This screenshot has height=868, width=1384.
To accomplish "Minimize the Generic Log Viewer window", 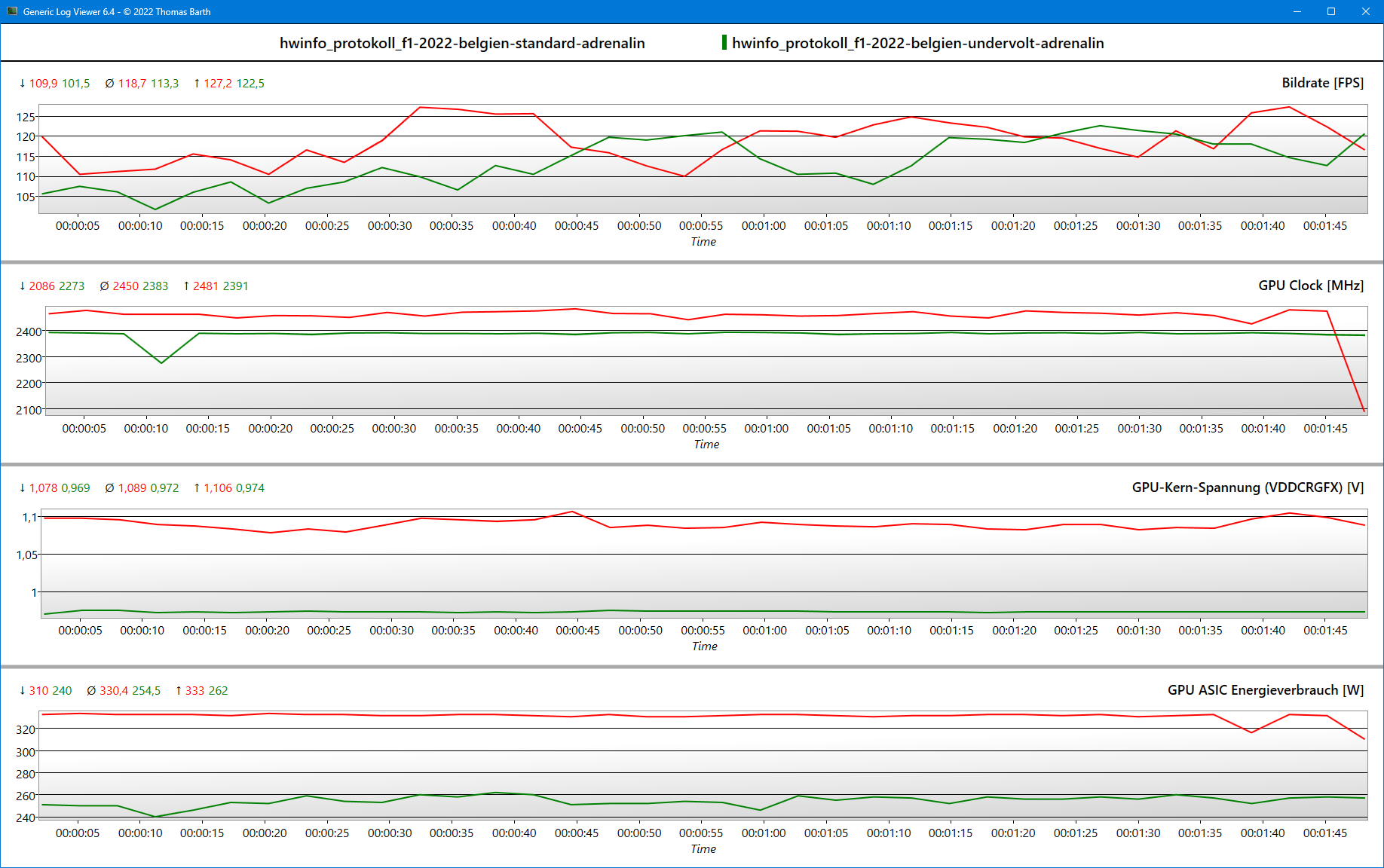I will (1297, 11).
